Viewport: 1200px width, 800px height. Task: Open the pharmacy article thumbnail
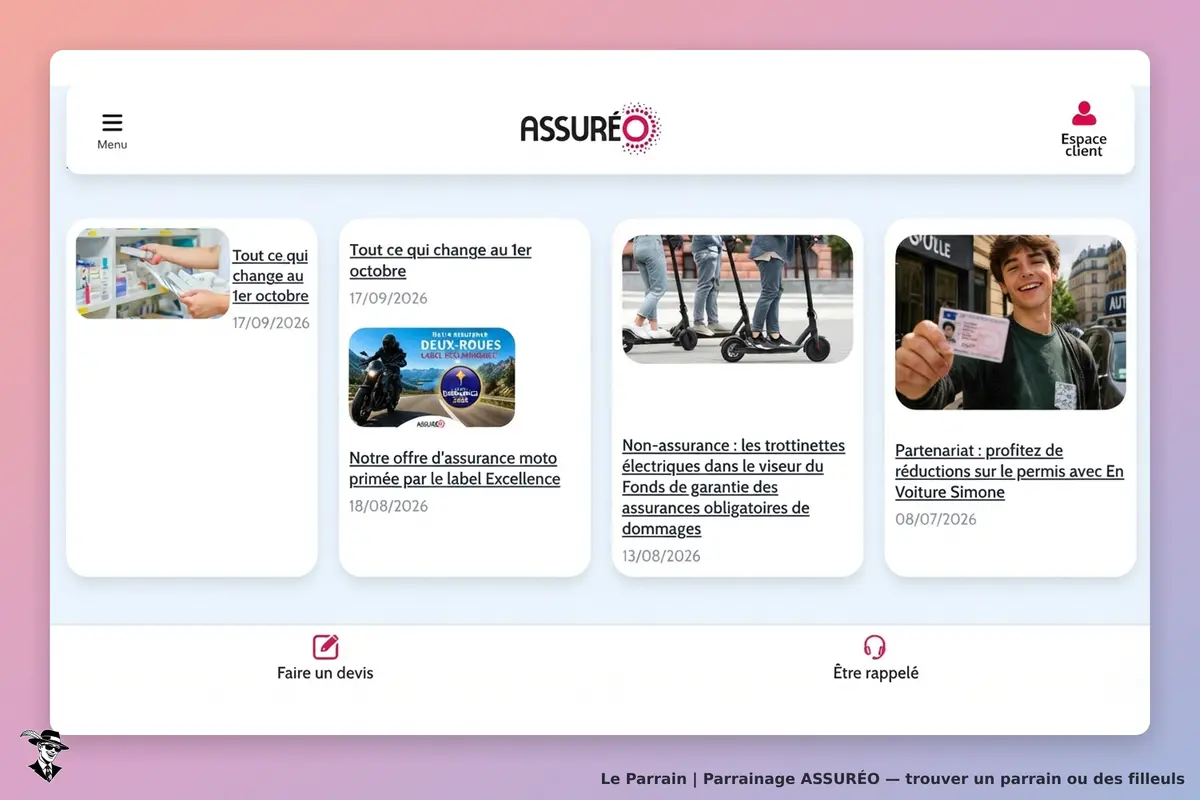point(153,273)
